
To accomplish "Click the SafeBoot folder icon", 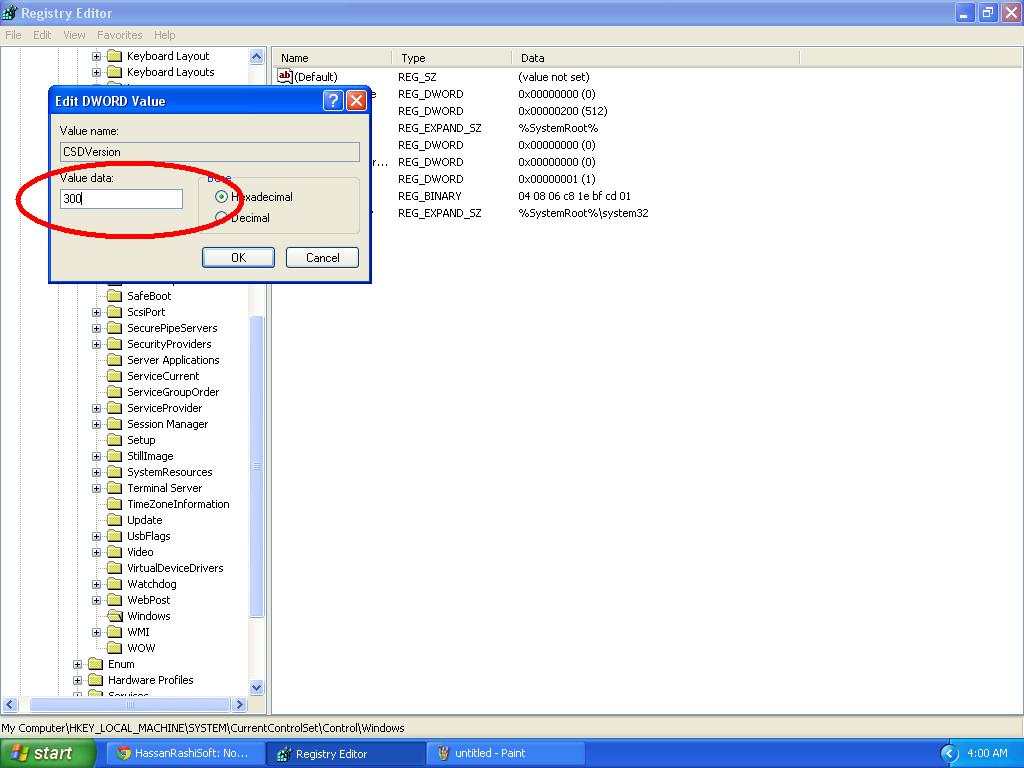I will click(115, 296).
